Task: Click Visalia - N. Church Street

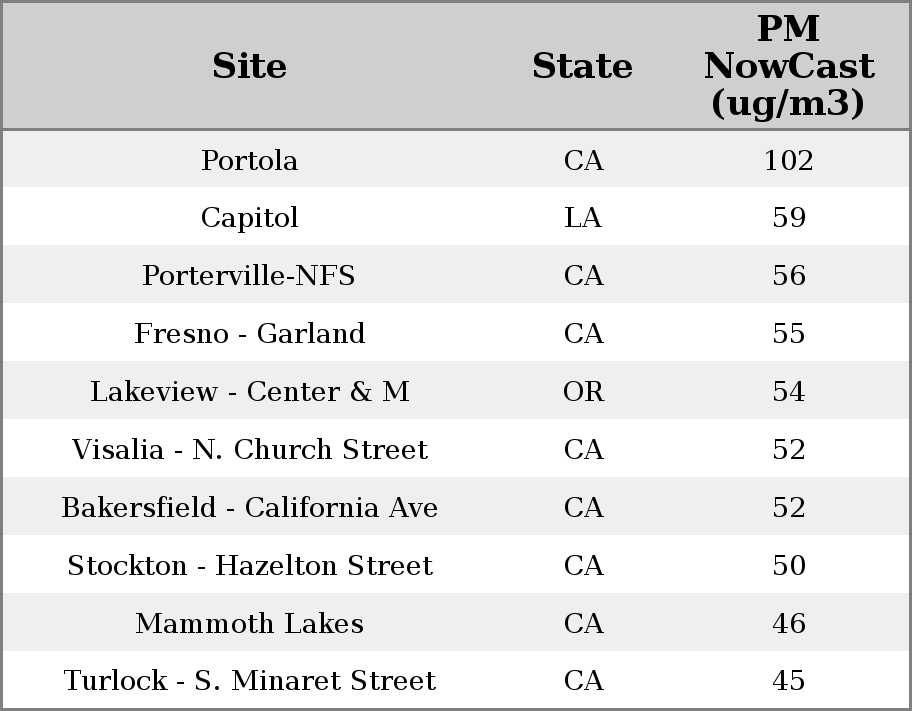Action: tap(249, 450)
